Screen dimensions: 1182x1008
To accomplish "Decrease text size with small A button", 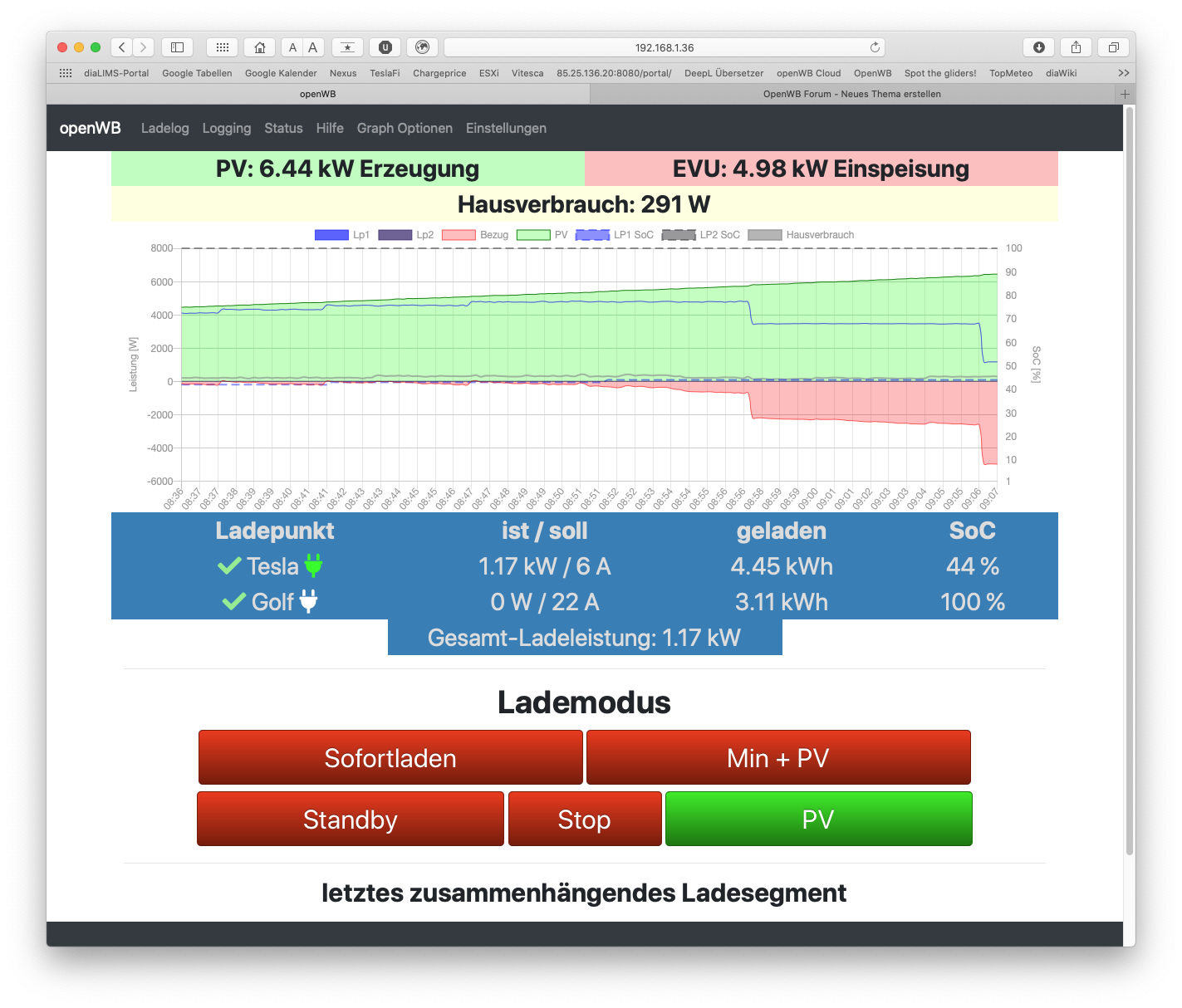I will coord(292,47).
